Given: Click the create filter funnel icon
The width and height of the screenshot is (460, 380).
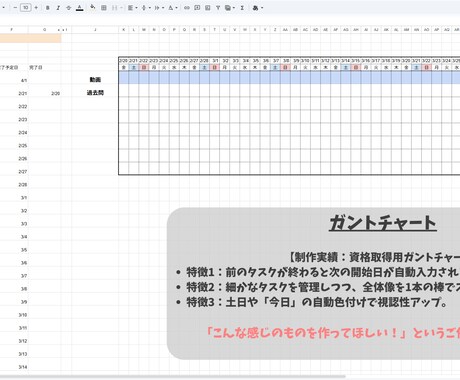Looking at the screenshot, I should (x=218, y=8).
